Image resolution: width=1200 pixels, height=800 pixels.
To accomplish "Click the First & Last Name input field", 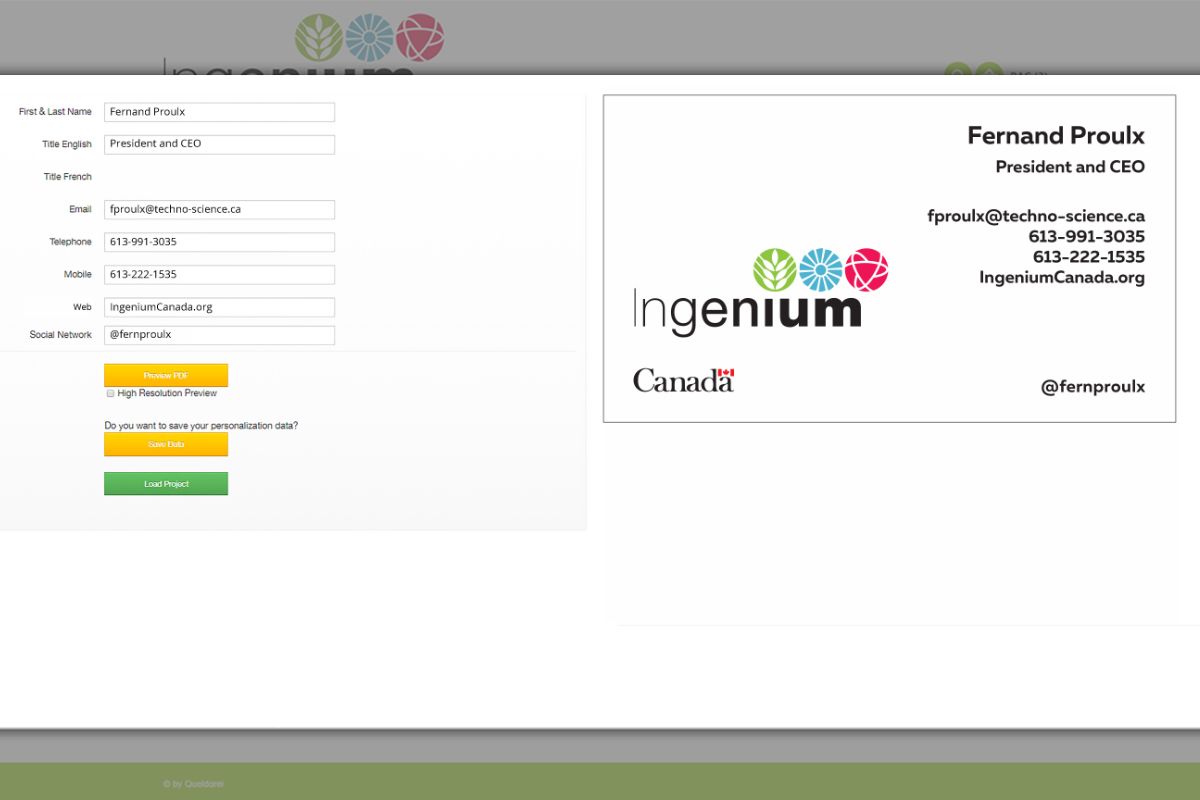I will [x=219, y=111].
